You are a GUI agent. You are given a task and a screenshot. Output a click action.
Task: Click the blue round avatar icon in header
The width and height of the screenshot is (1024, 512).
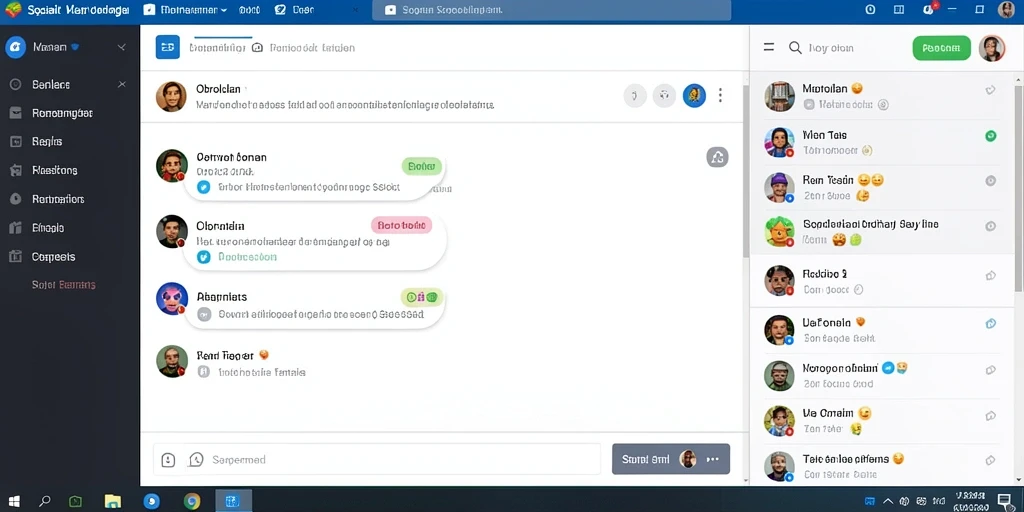coord(694,95)
